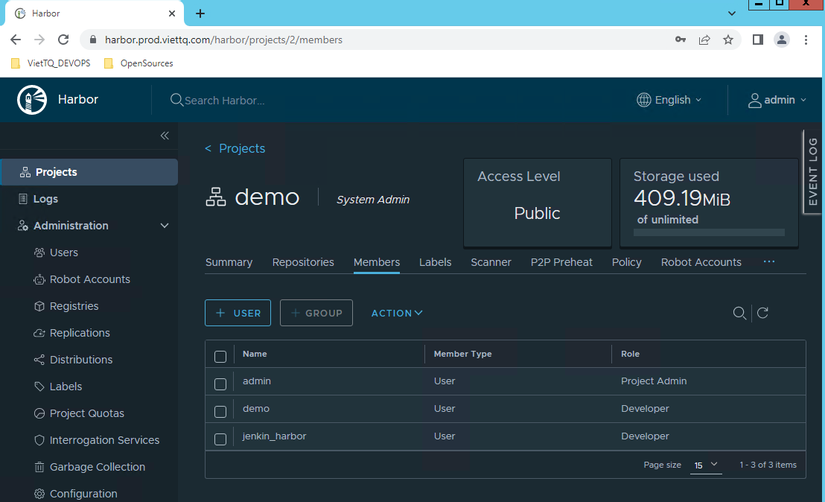
Task: Click the member list search magnifier icon
Action: [739, 313]
